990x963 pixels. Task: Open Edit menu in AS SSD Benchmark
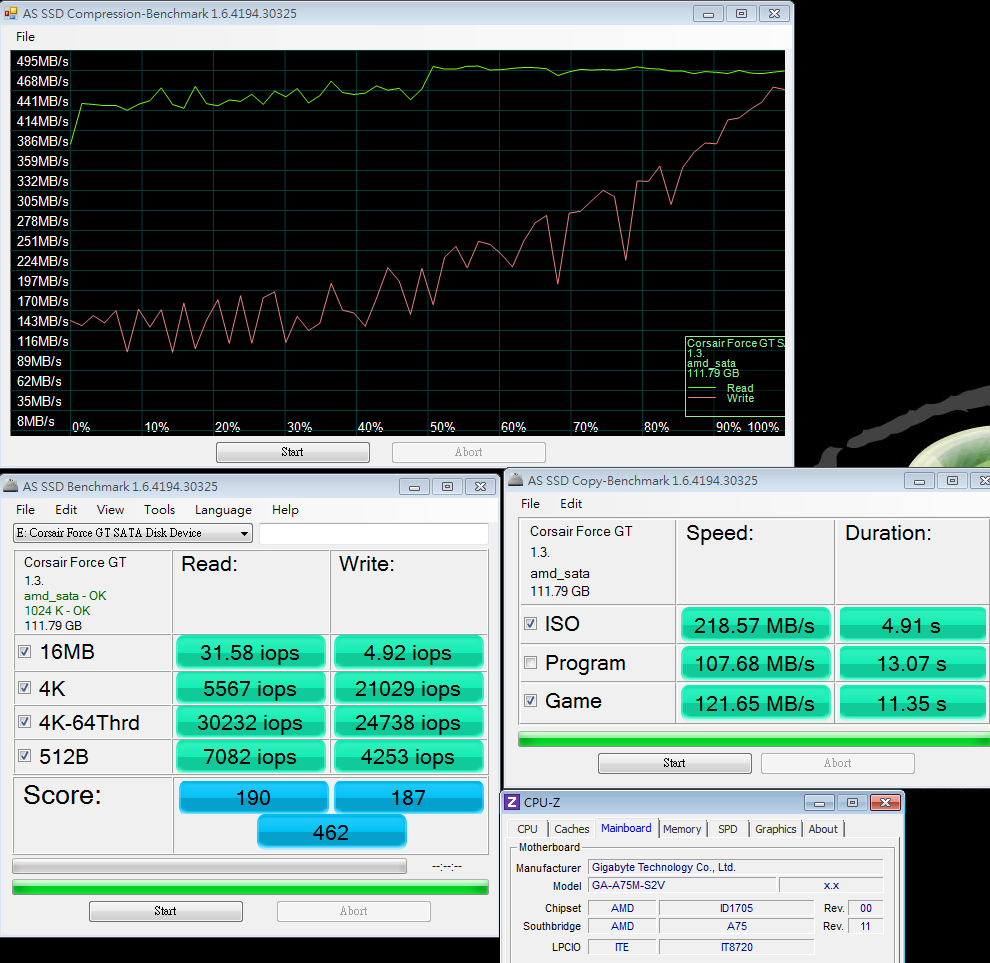66,510
